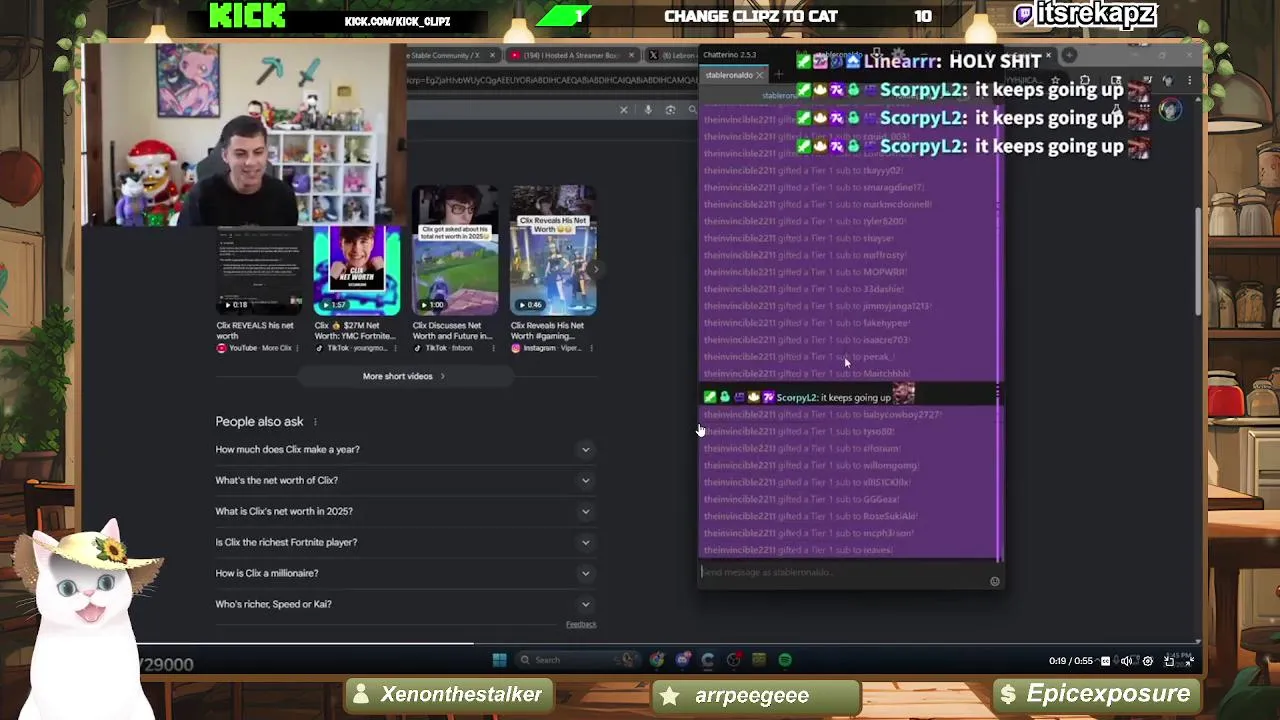Mute the video player volume
Viewport: 1280px width, 720px height.
point(1126,661)
